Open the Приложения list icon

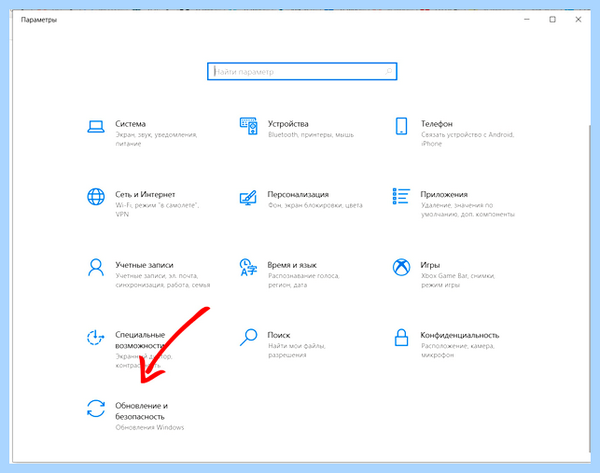click(401, 196)
